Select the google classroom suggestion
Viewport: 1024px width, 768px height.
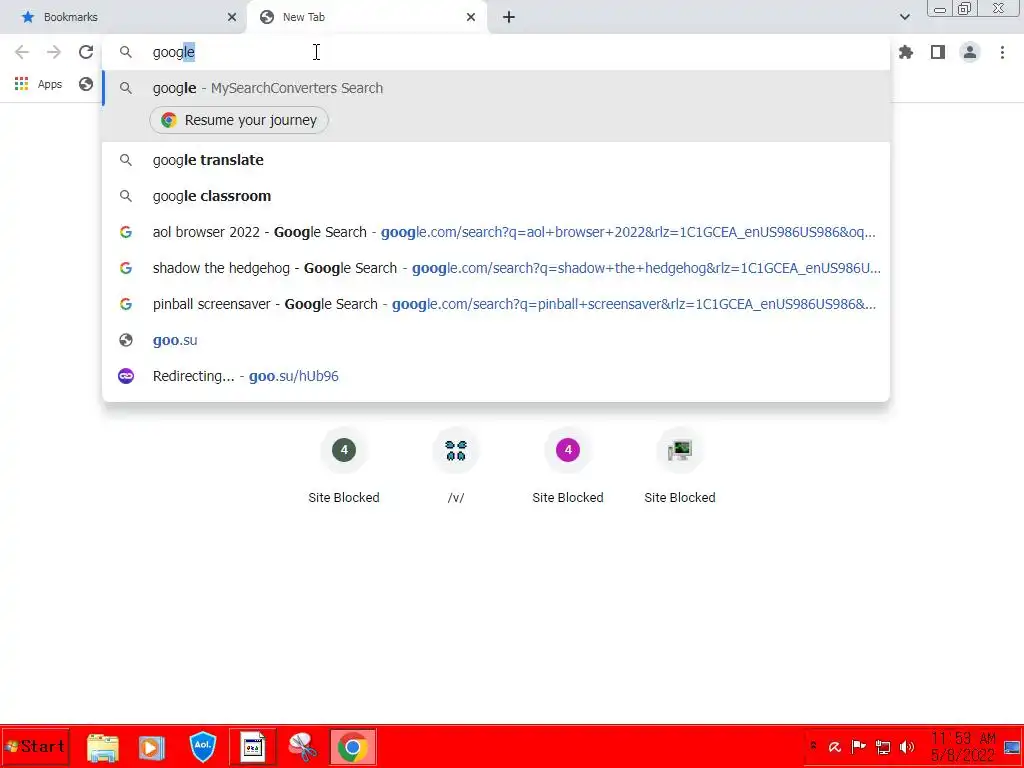pyautogui.click(x=496, y=196)
